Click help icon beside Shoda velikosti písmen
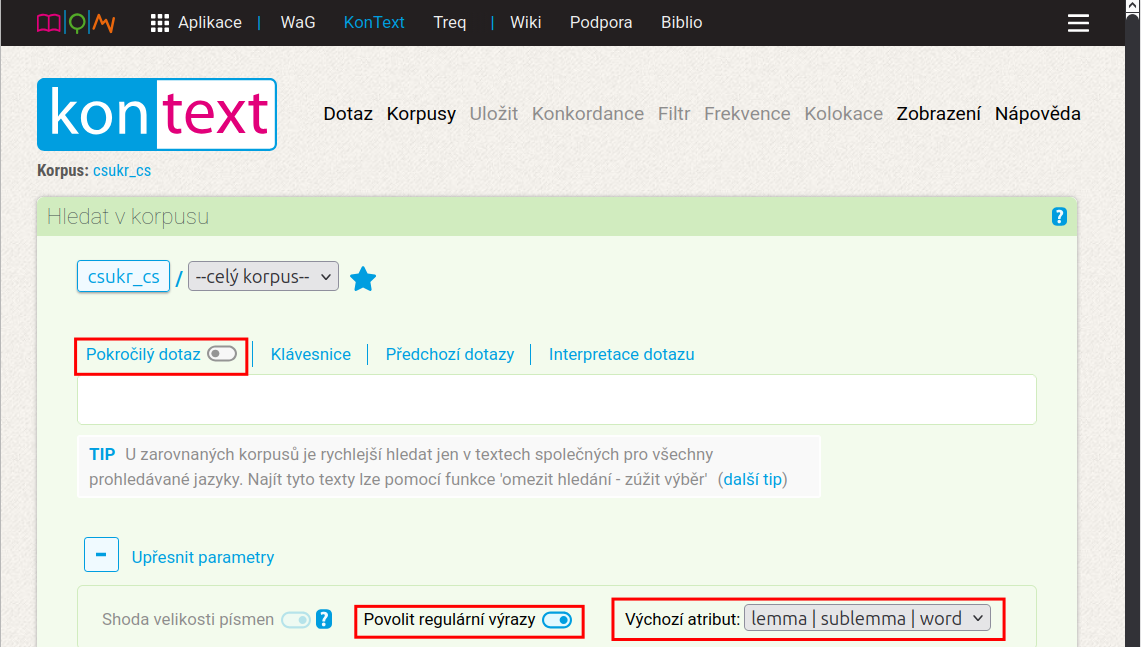The width and height of the screenshot is (1141, 647). 324,619
